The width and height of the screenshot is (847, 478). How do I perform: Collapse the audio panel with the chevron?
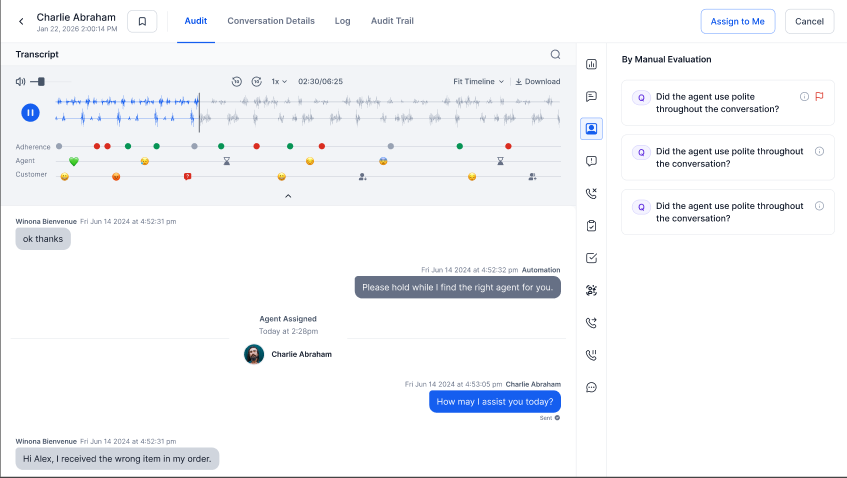(x=288, y=196)
